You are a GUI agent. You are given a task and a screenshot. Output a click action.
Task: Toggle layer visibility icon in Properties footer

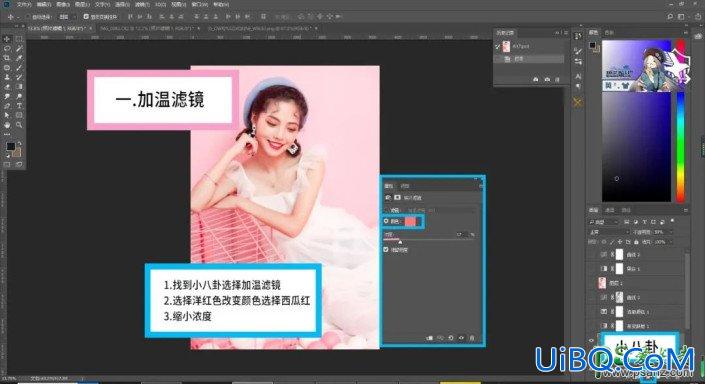pos(461,338)
